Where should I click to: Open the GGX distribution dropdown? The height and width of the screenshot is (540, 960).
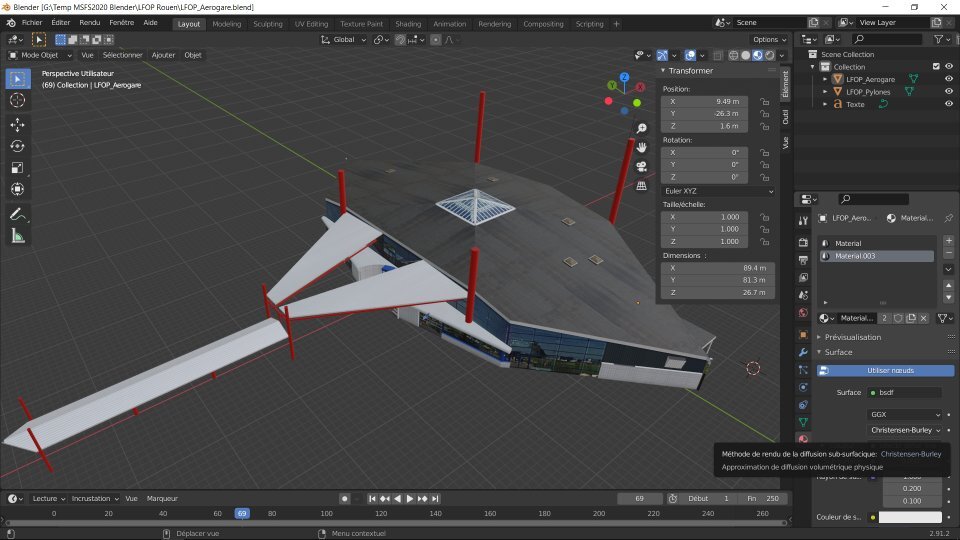point(904,414)
